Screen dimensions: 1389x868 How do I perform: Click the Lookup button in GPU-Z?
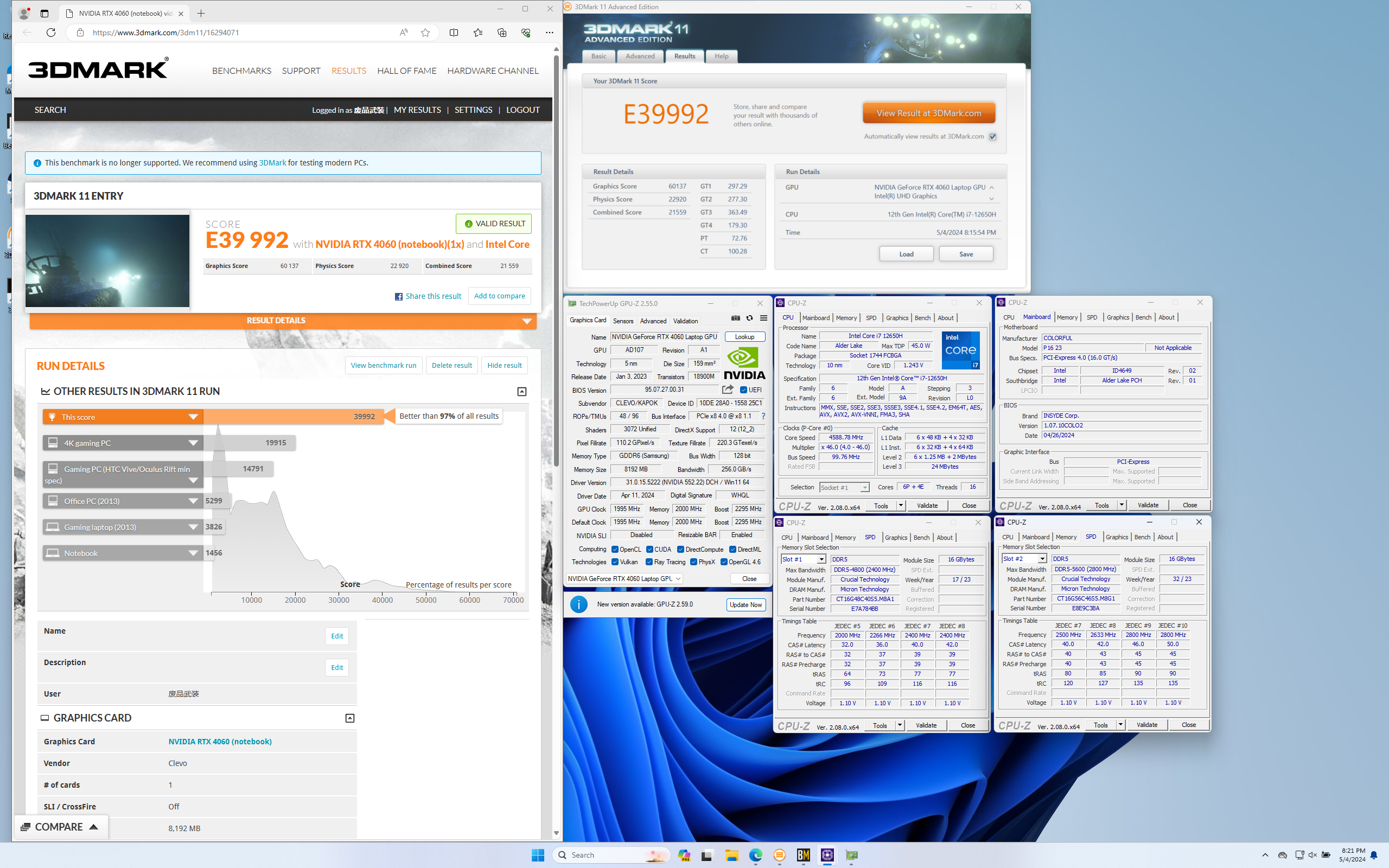coord(744,337)
